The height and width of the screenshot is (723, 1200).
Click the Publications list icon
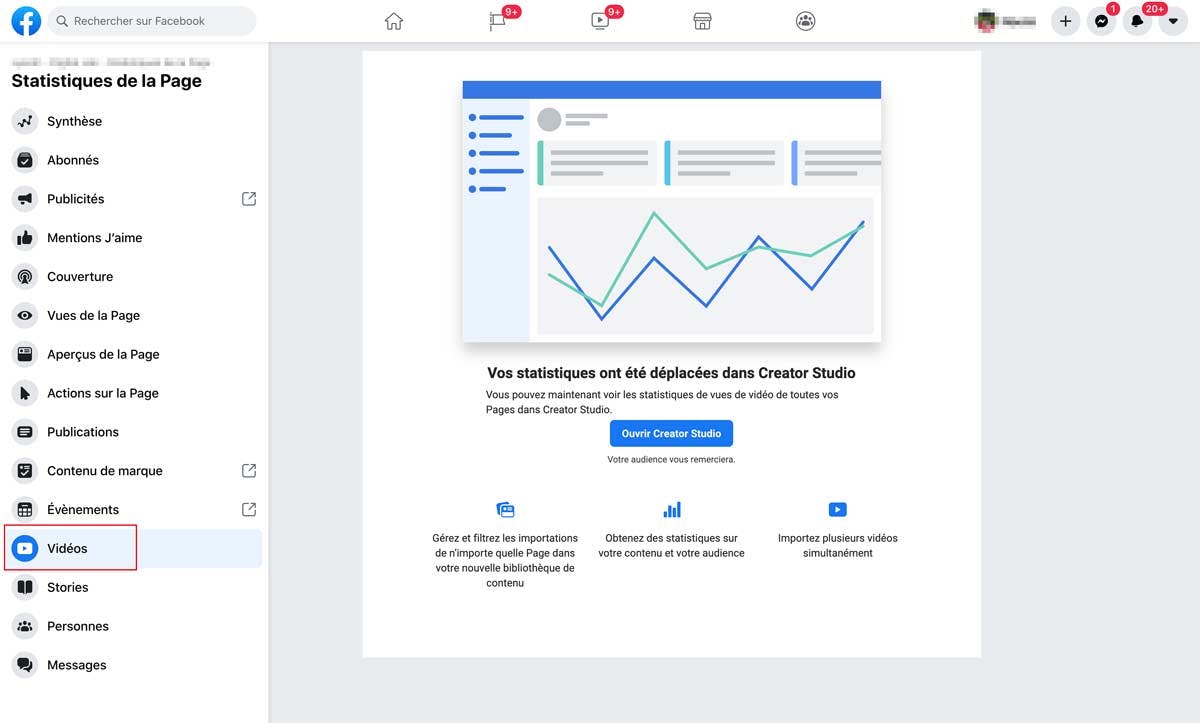click(25, 432)
